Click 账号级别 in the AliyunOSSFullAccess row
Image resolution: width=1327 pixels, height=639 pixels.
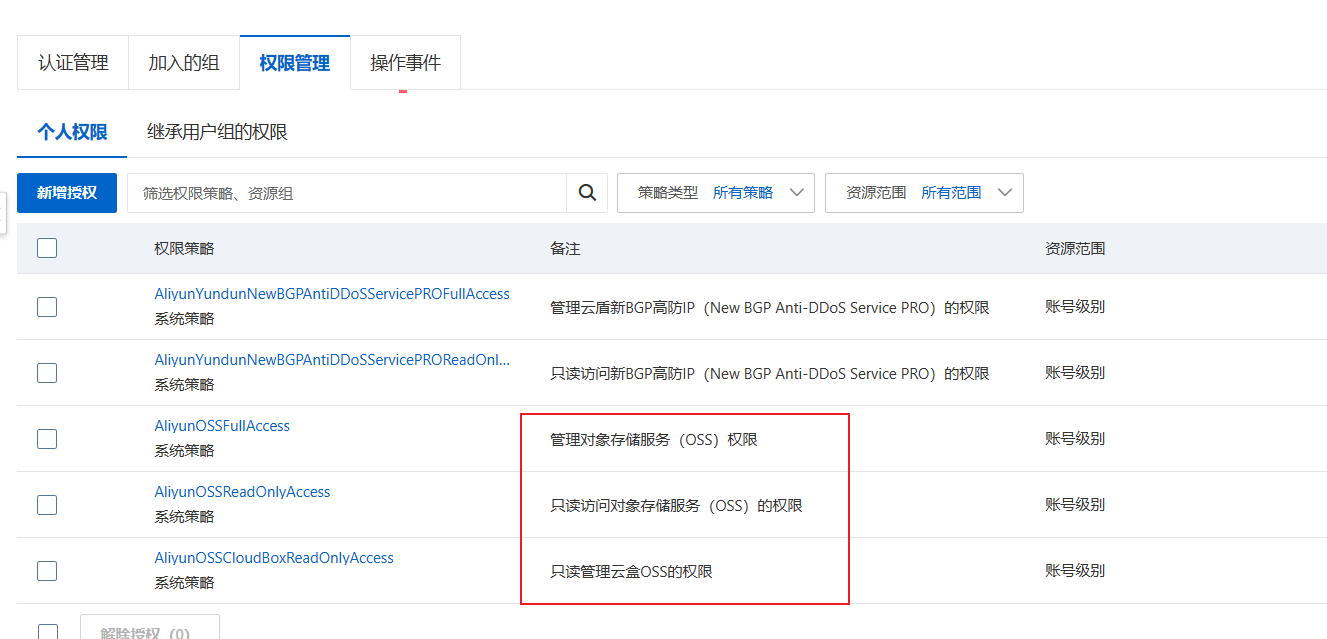pyautogui.click(x=1075, y=439)
